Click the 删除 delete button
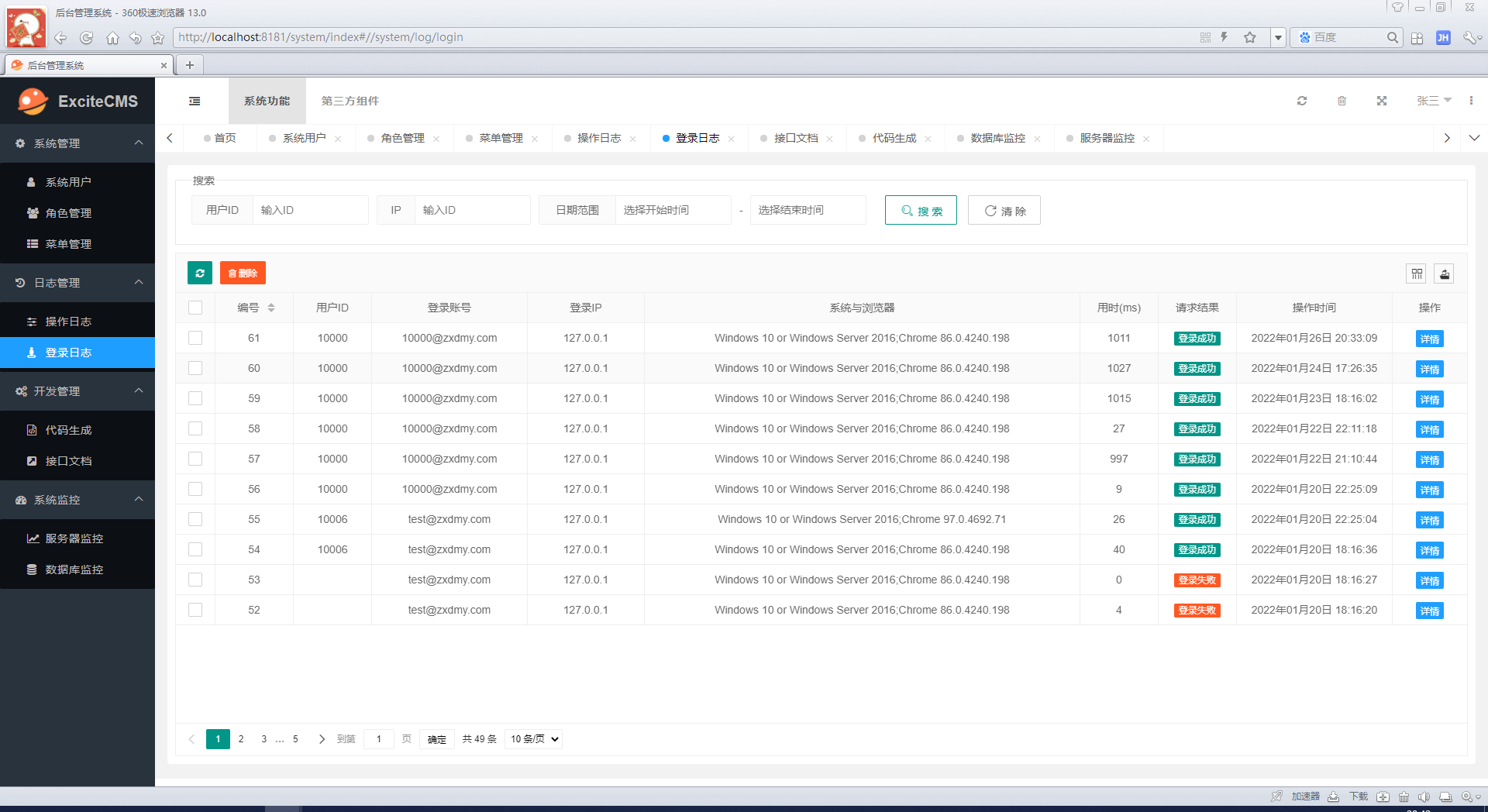The height and width of the screenshot is (812, 1488). (x=243, y=273)
